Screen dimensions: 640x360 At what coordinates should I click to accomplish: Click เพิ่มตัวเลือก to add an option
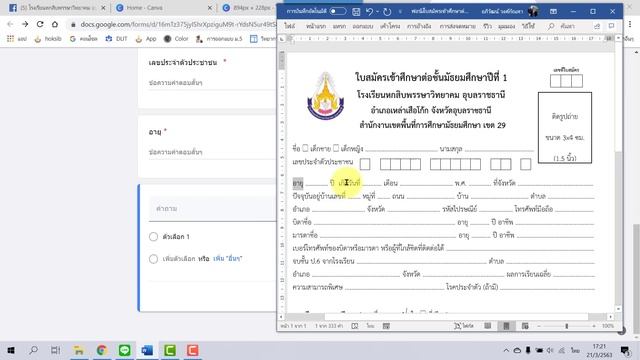(x=179, y=259)
